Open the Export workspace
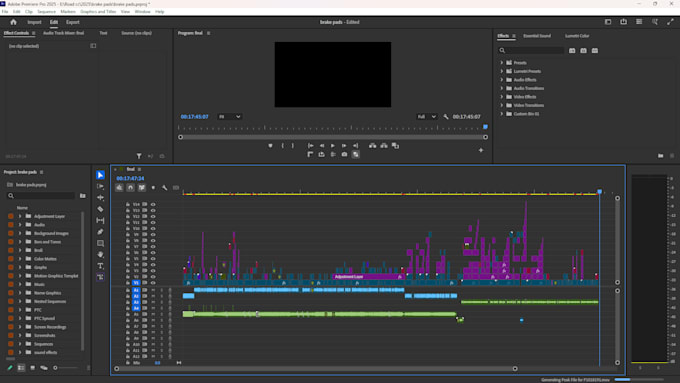 tap(73, 22)
